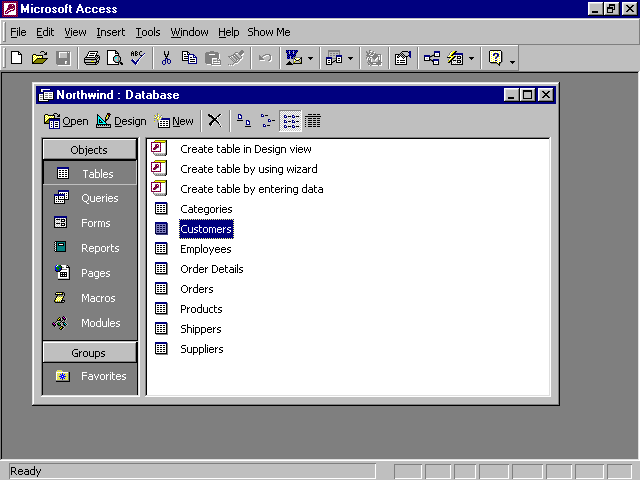This screenshot has height=480, width=640.
Task: Run Spelling check ABC icon
Action: 138,58
